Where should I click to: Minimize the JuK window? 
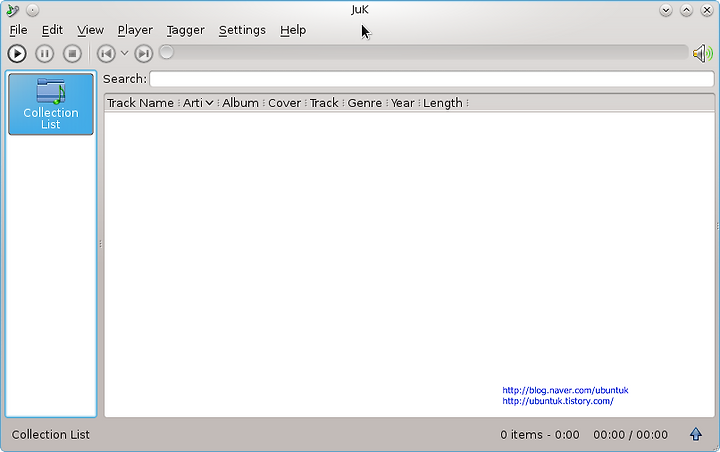pyautogui.click(x=666, y=10)
